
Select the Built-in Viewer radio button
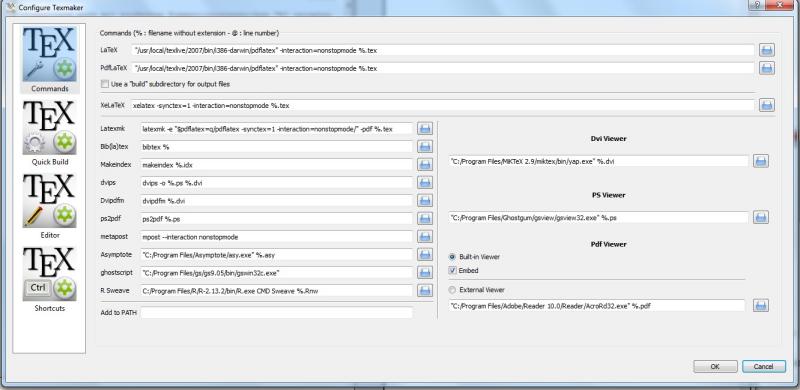452,257
